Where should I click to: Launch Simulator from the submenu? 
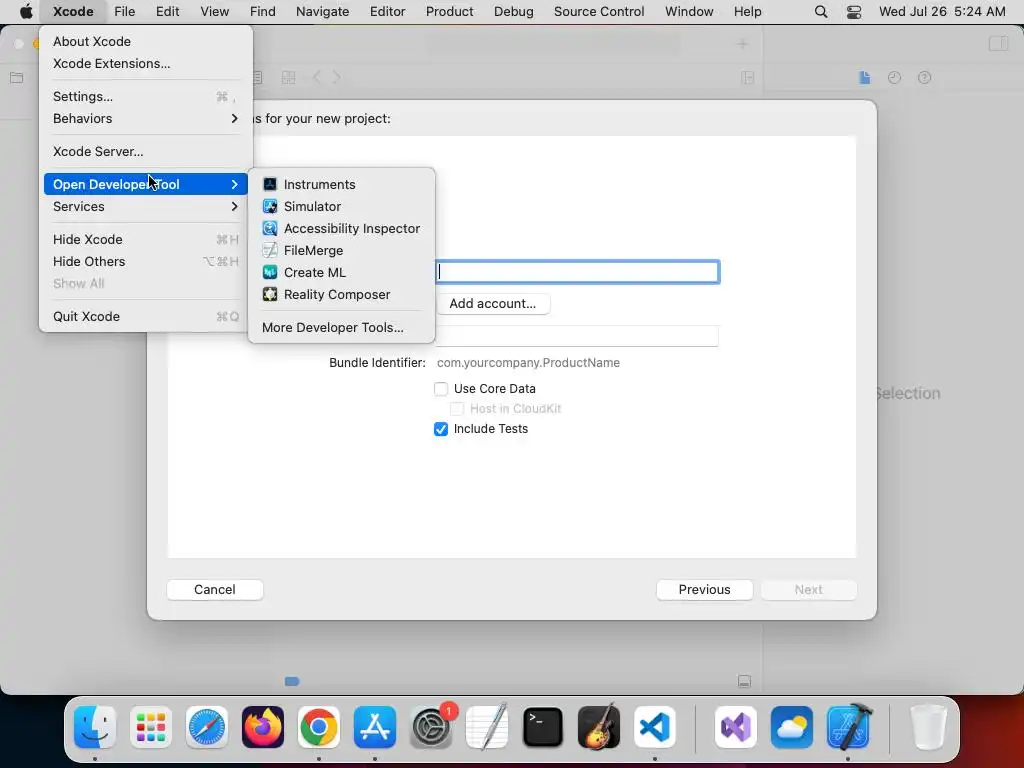pos(341,206)
